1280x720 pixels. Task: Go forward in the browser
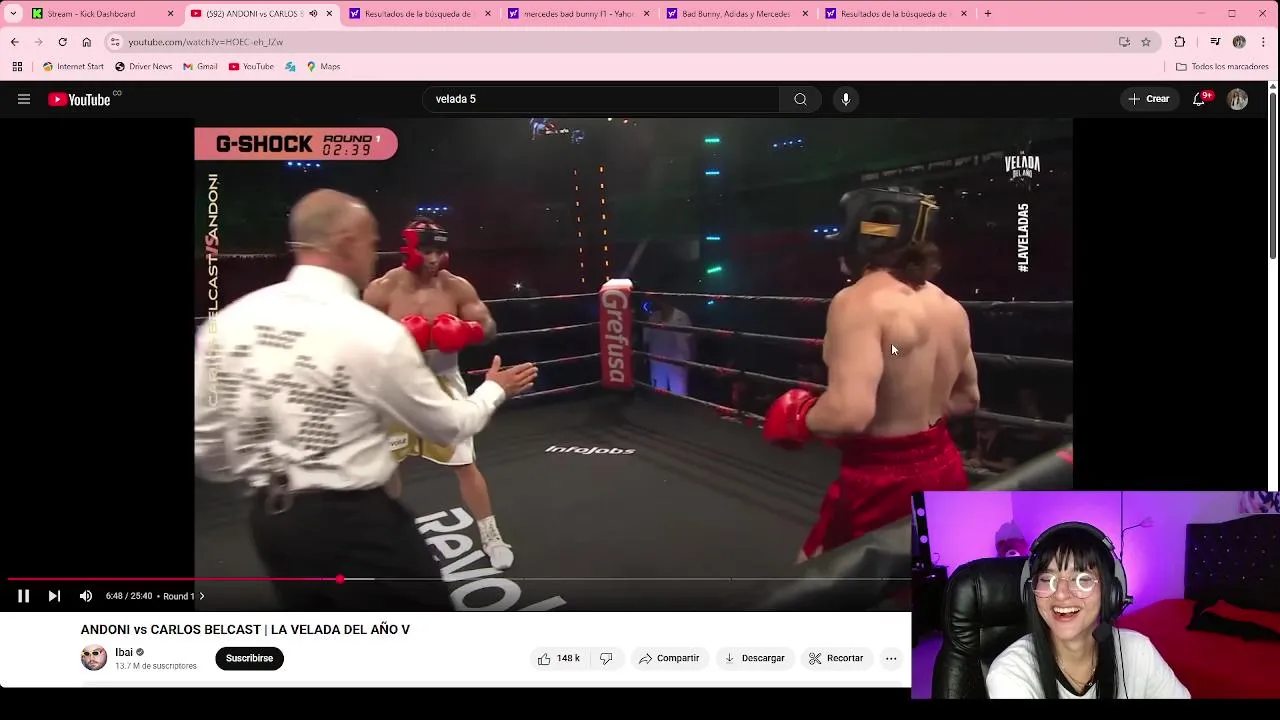click(38, 42)
